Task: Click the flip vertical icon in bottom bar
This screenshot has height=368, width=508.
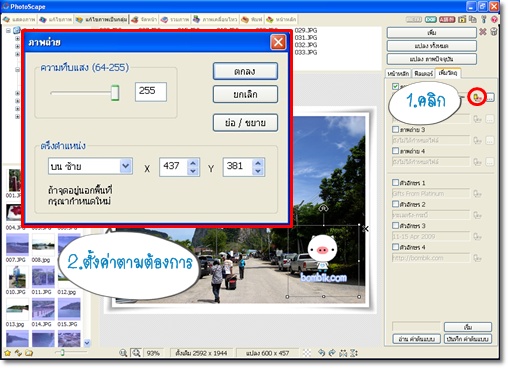Action: (x=354, y=353)
